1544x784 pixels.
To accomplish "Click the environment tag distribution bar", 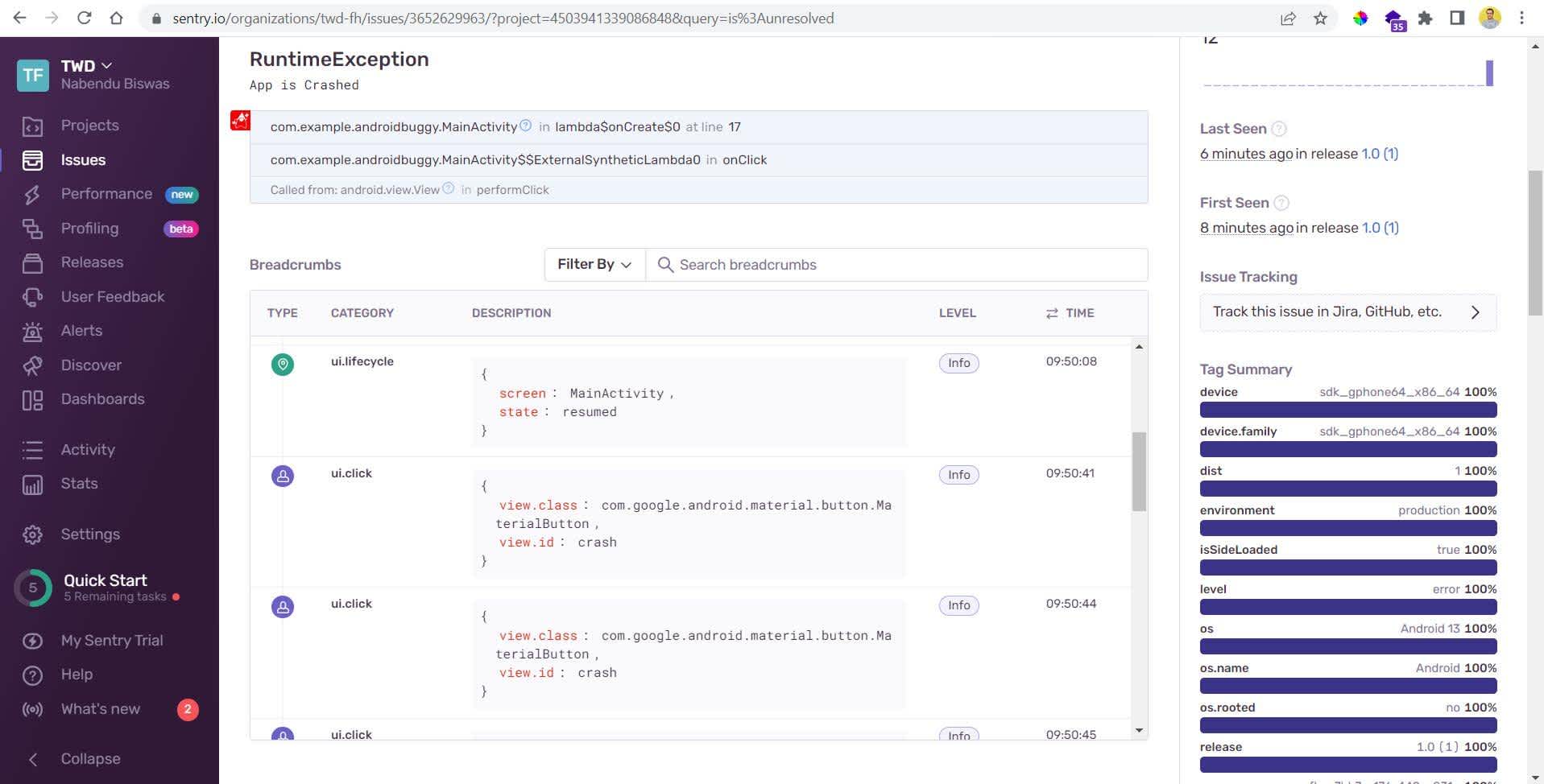I will 1348,528.
